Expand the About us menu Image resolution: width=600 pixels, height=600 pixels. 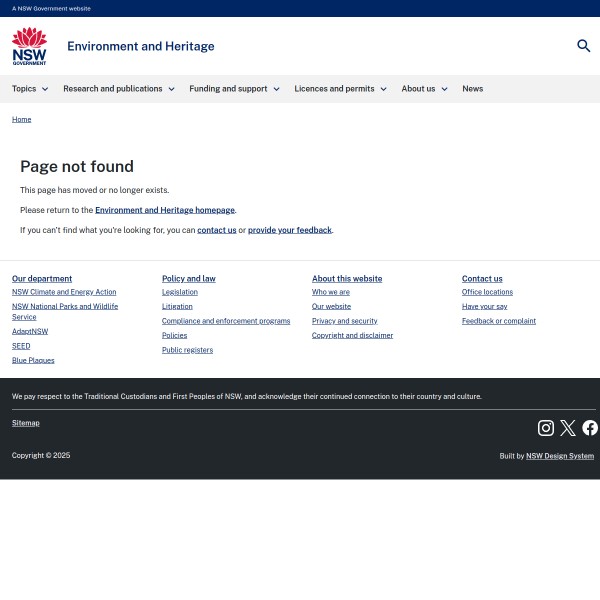(x=424, y=89)
